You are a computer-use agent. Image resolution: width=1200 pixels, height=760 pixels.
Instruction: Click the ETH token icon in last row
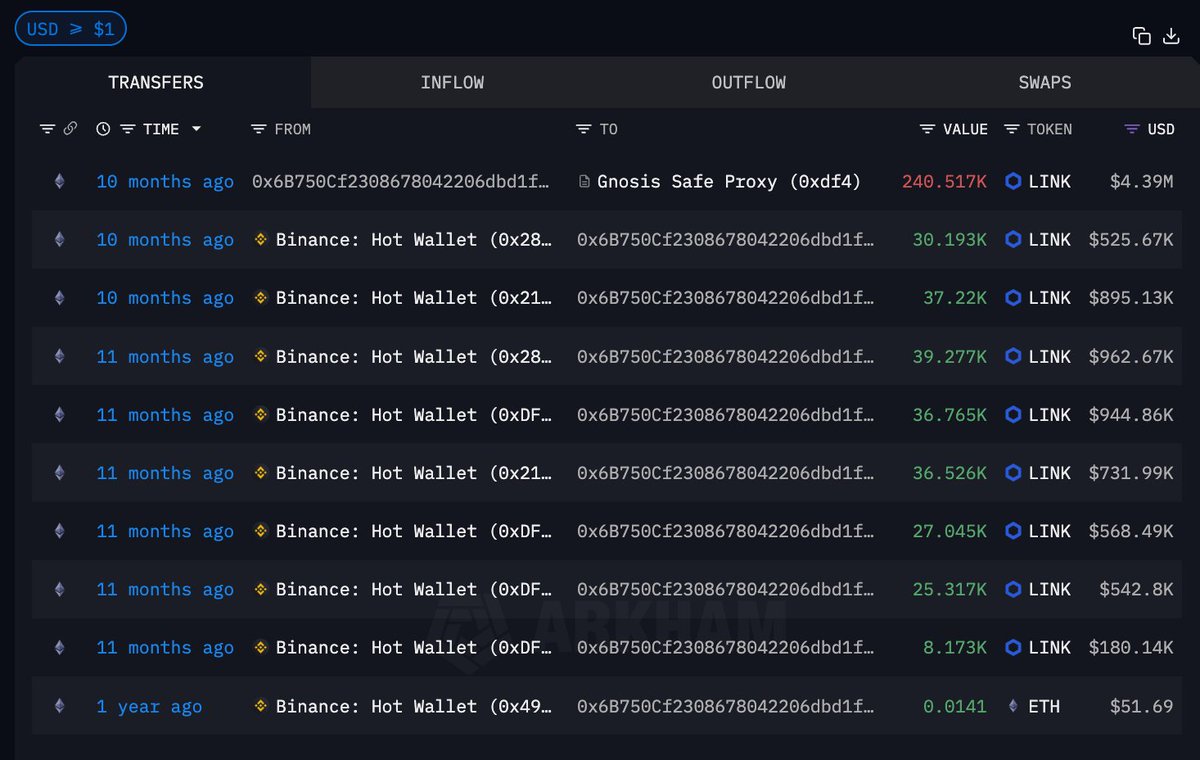(x=1013, y=706)
